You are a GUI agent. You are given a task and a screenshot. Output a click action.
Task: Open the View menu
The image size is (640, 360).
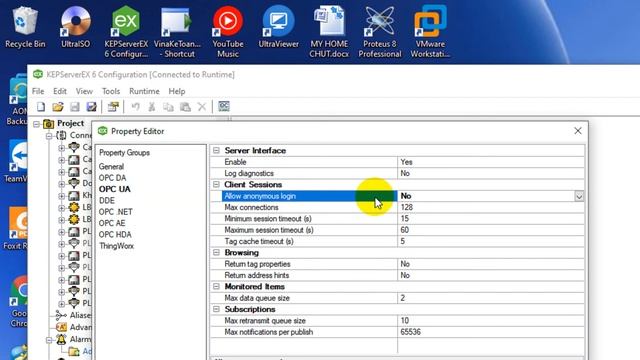84,91
